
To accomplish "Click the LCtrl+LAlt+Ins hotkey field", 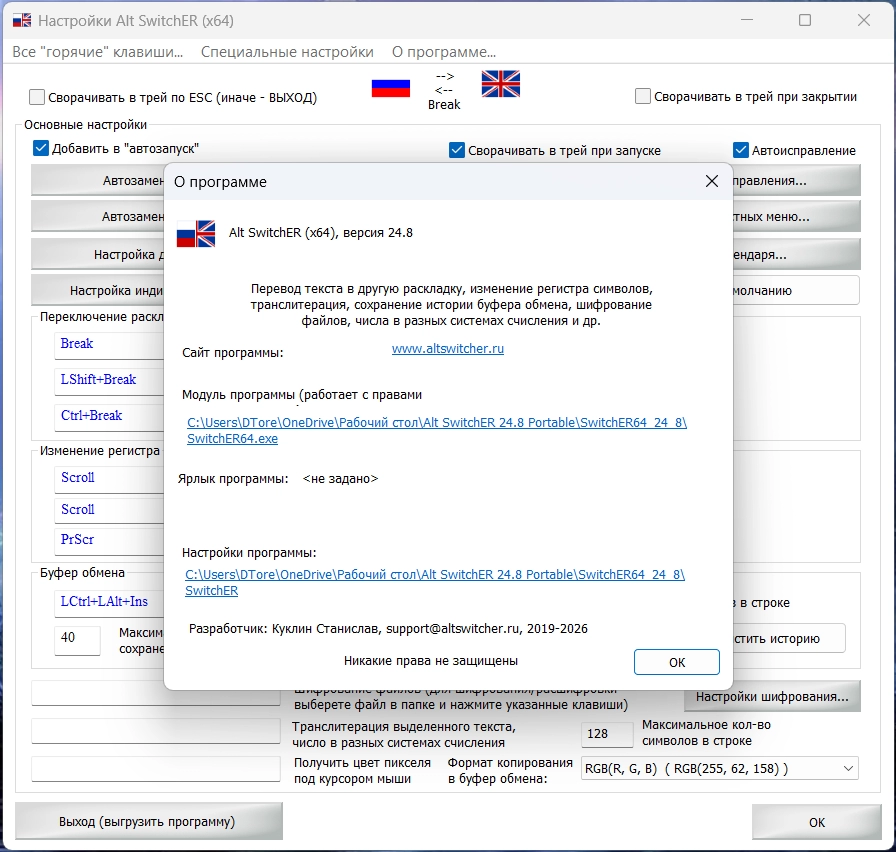I will point(109,604).
